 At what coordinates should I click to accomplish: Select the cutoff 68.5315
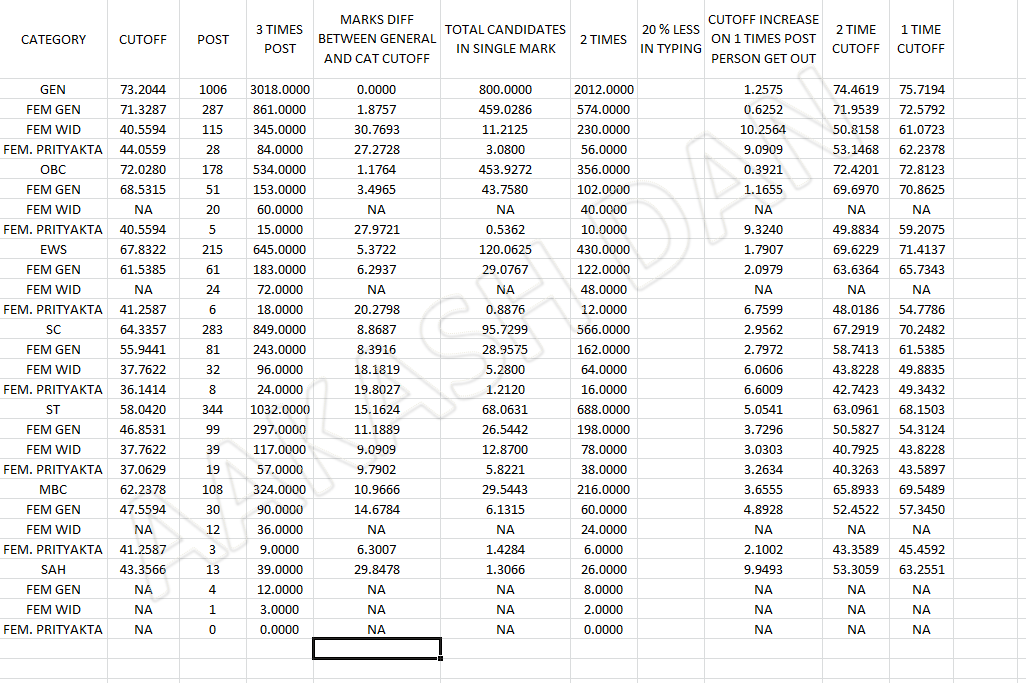coord(143,189)
